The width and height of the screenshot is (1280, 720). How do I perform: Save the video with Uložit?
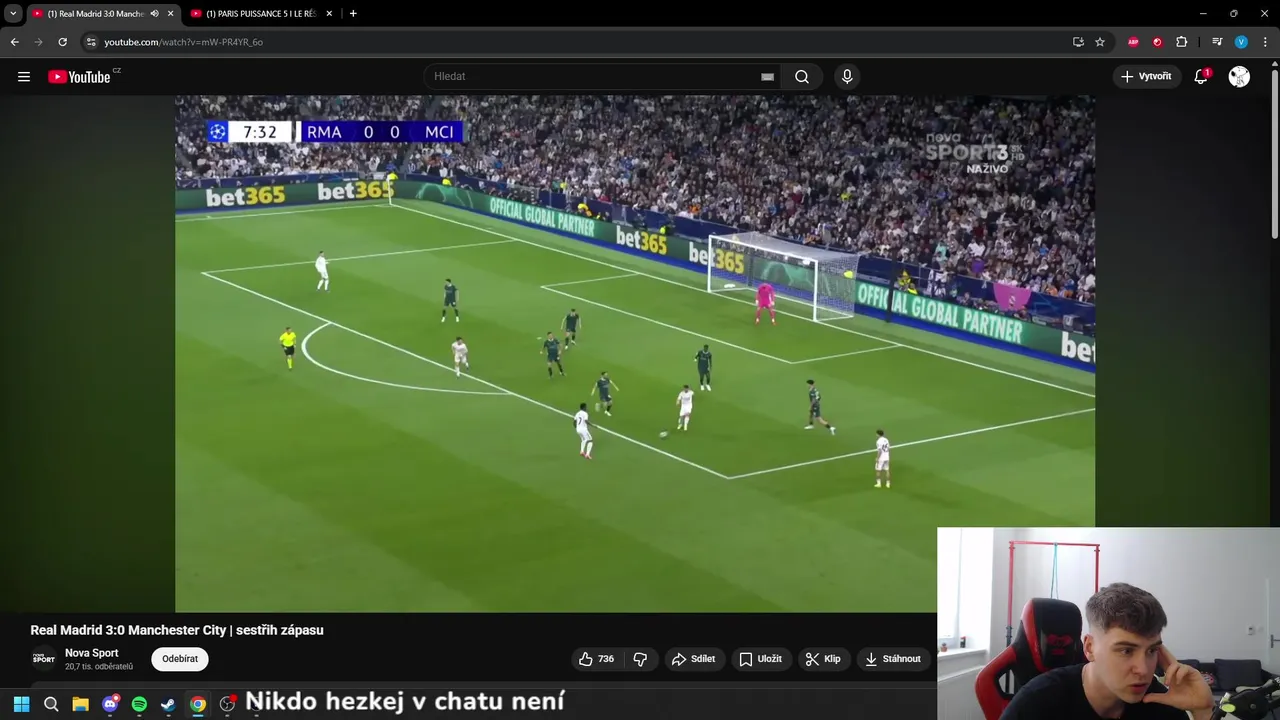click(x=760, y=659)
